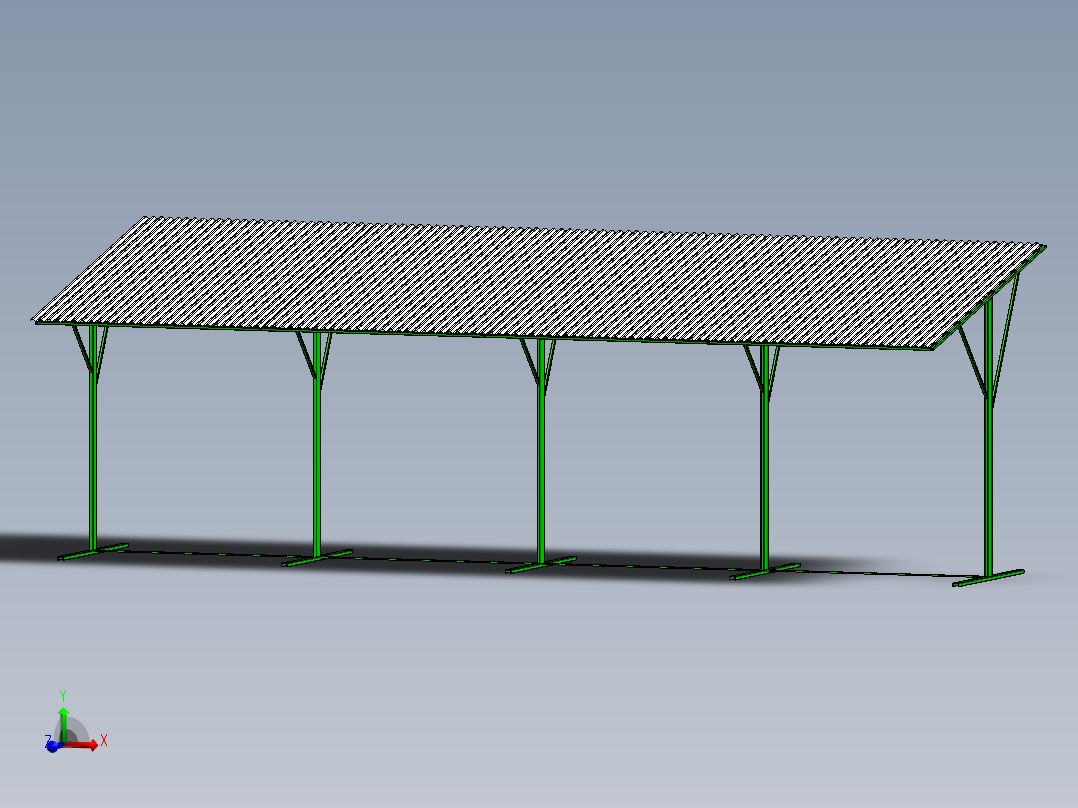Select the fourth column from the left
The height and width of the screenshot is (808, 1078).
point(764,458)
